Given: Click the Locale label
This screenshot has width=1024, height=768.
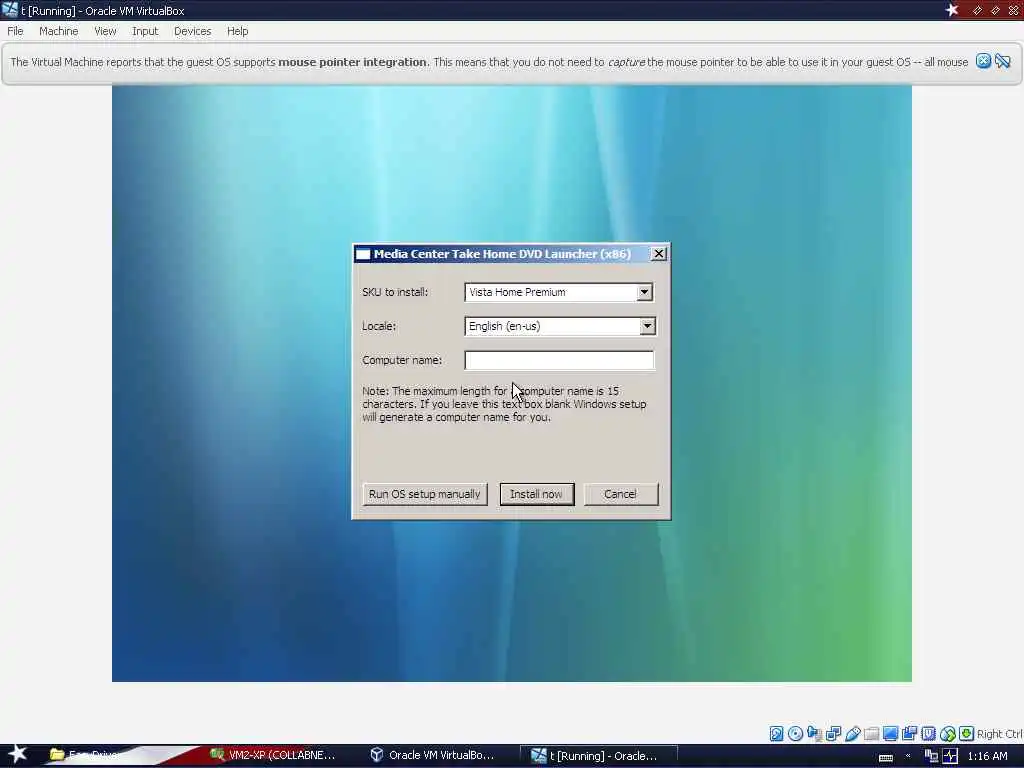Looking at the screenshot, I should coord(379,326).
